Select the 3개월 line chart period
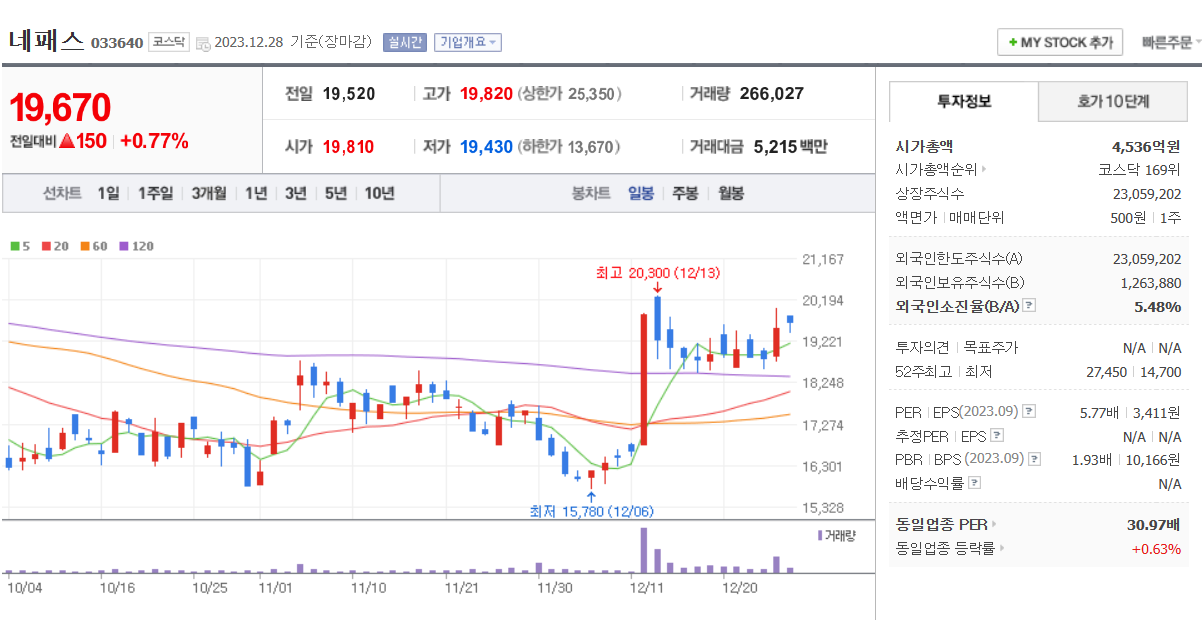Viewport: 1204px width, 620px height. pyautogui.click(x=209, y=194)
